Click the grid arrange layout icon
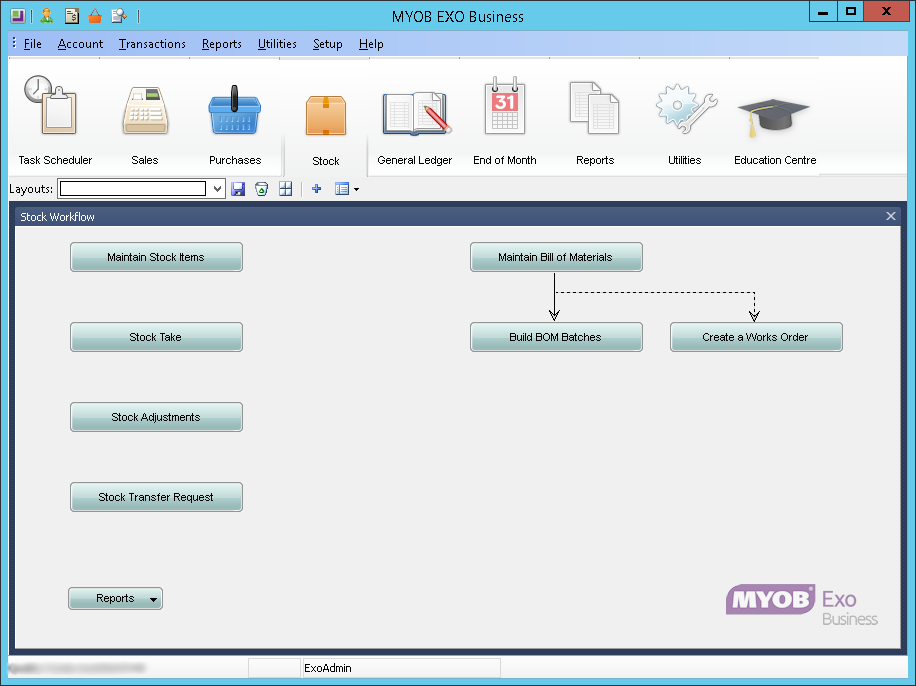The width and height of the screenshot is (916, 686). click(x=286, y=189)
